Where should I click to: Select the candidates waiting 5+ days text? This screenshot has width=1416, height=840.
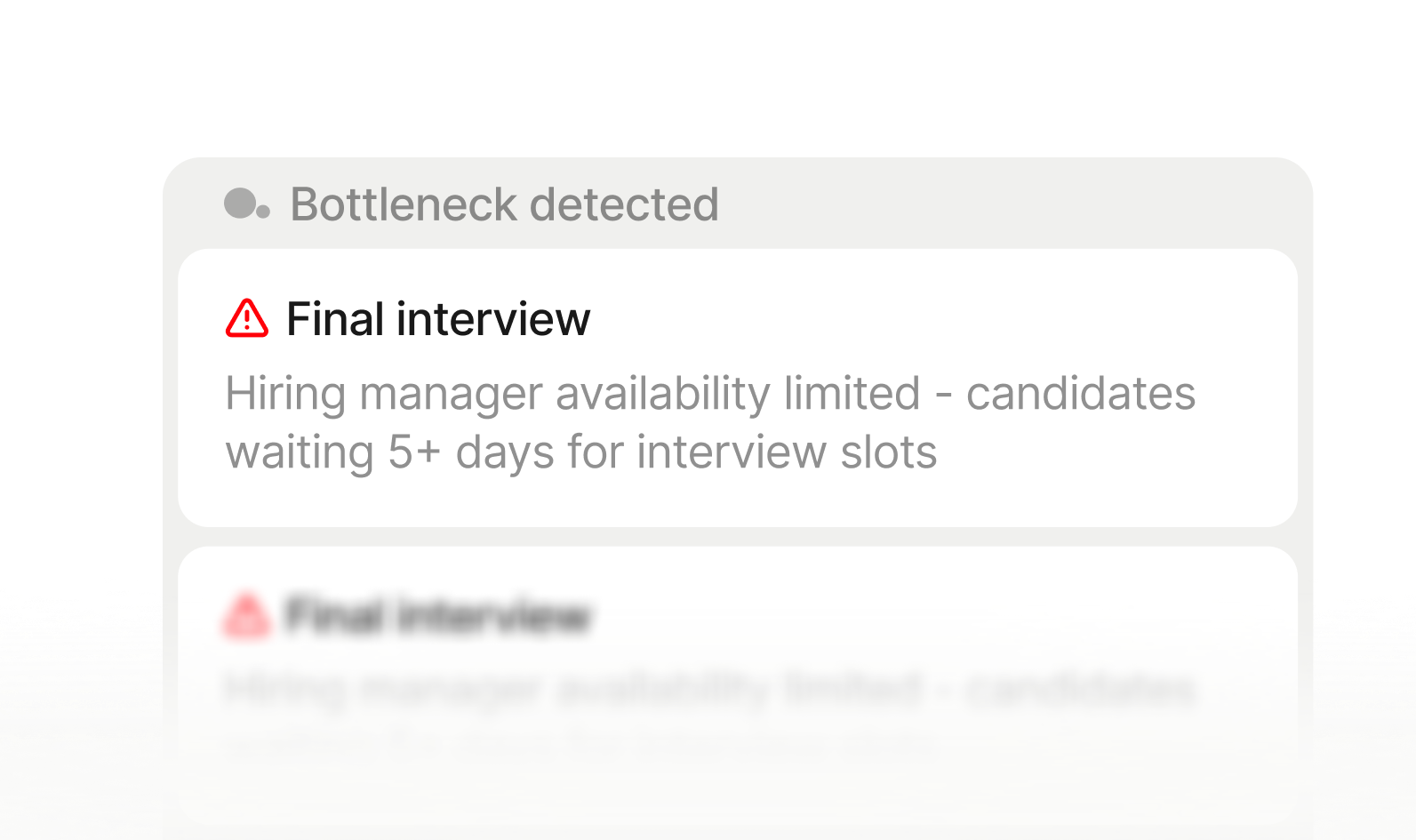click(582, 452)
